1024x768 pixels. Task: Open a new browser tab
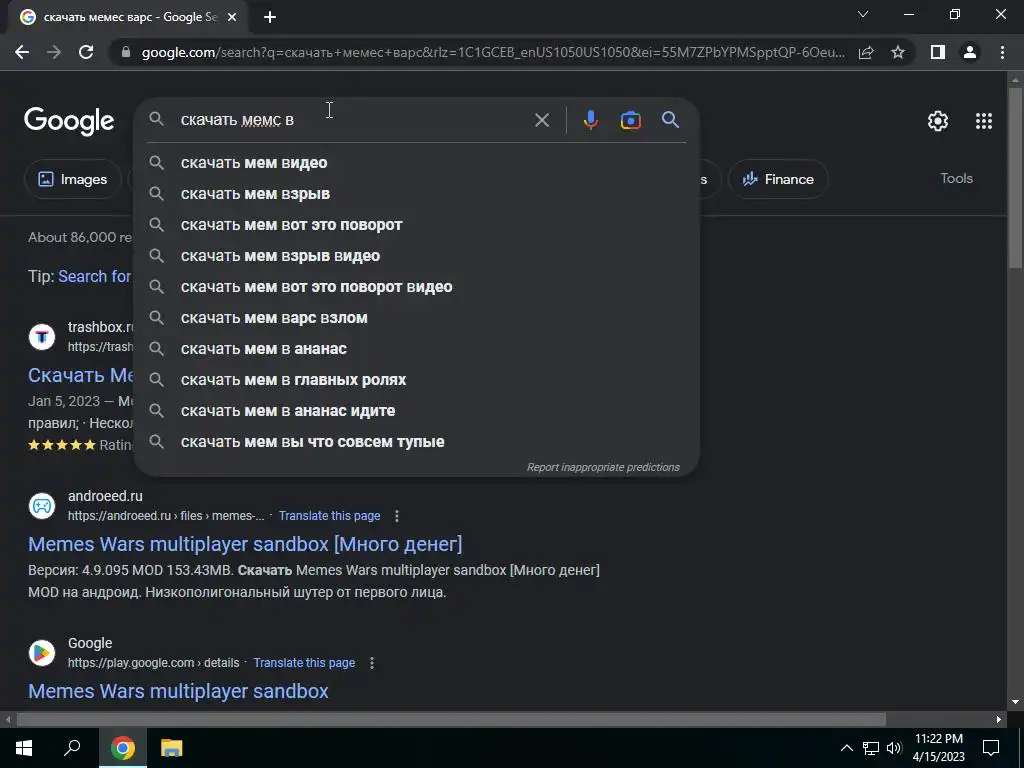click(270, 18)
